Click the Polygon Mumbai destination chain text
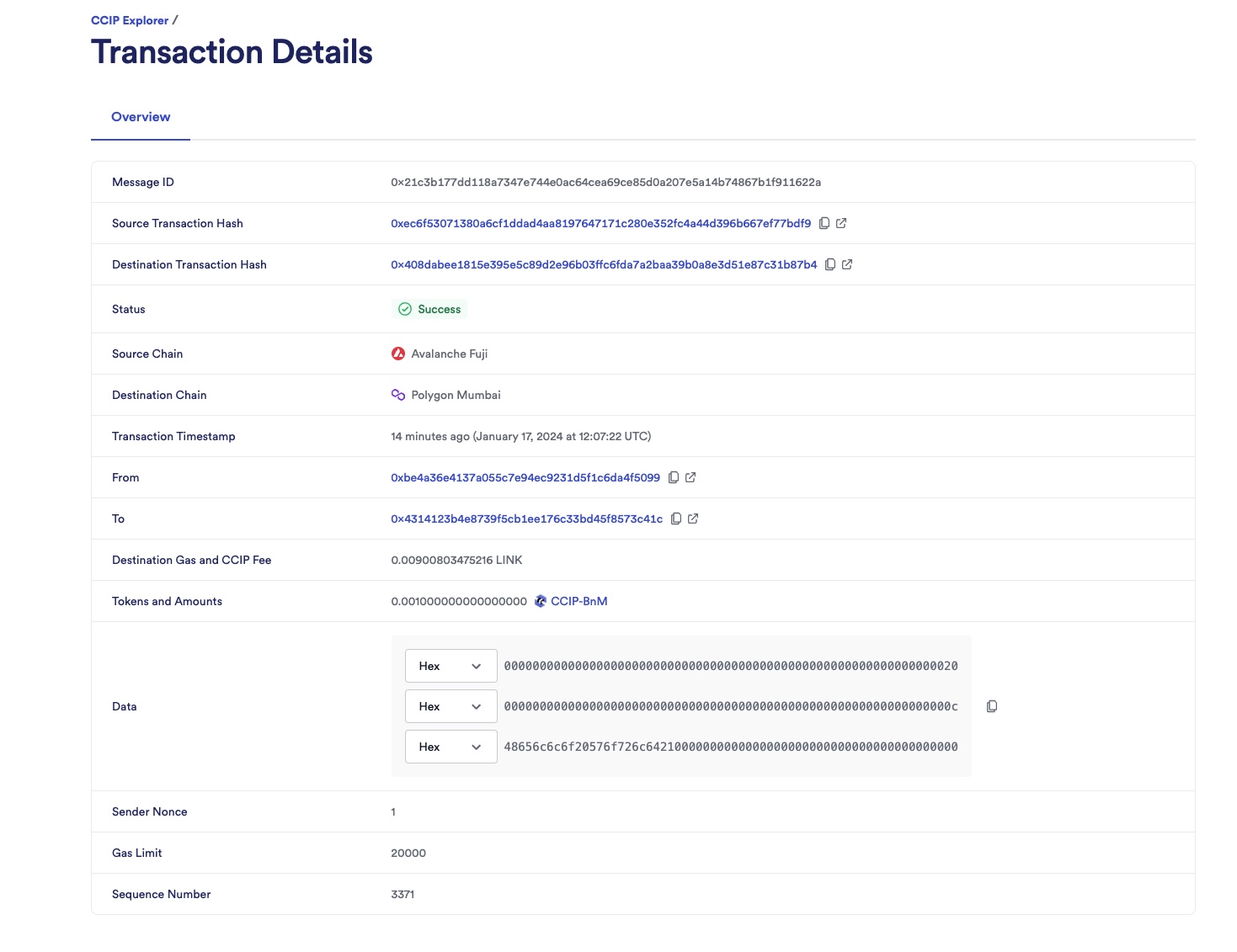Image resolution: width=1237 pixels, height=952 pixels. [x=456, y=395]
